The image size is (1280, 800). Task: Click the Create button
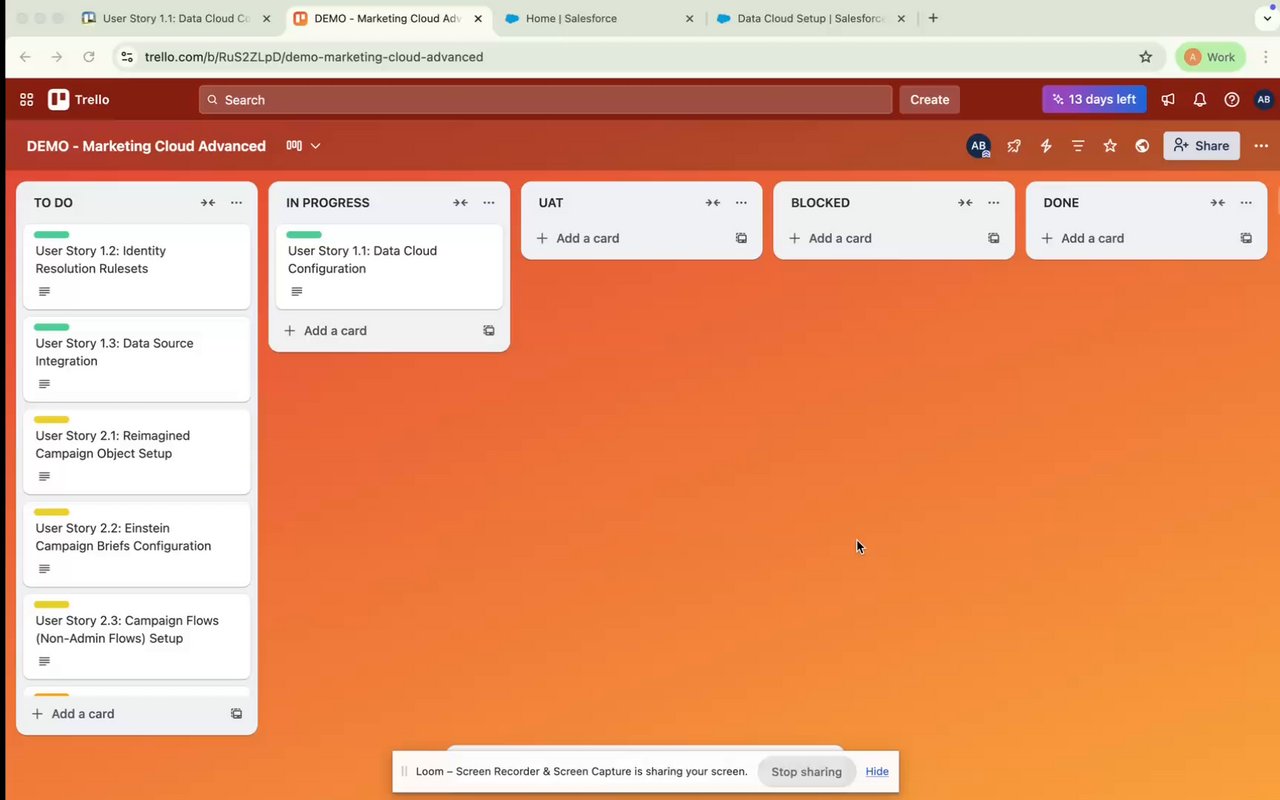point(930,100)
